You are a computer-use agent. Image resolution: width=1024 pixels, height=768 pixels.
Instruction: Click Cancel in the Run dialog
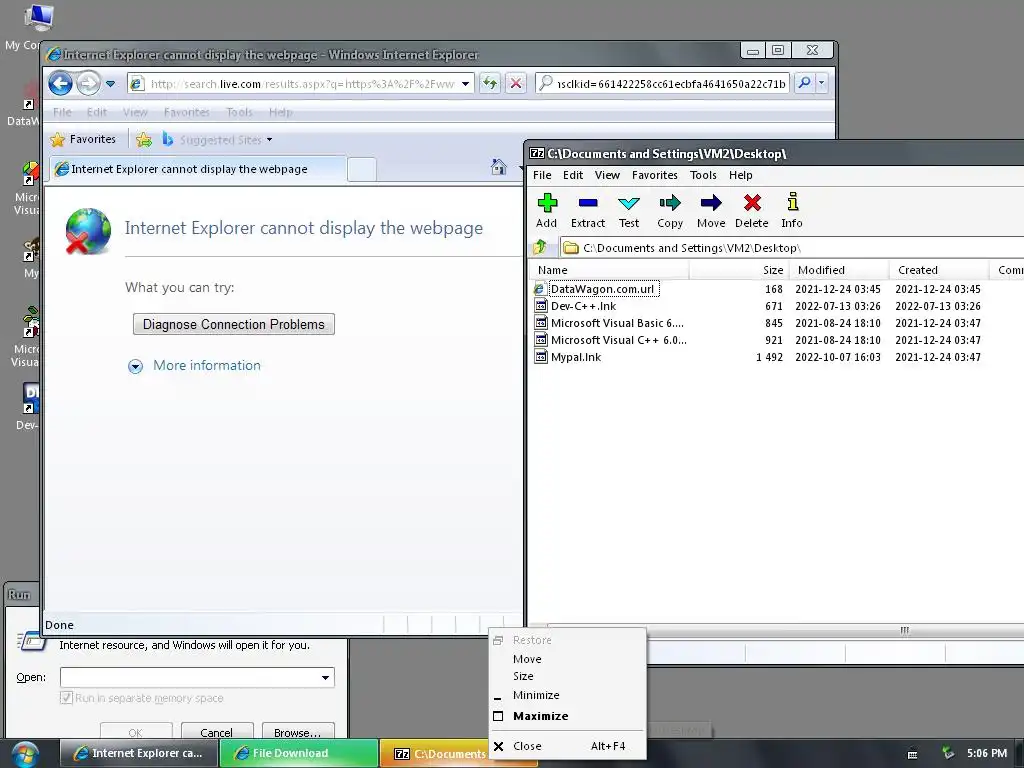pos(216,732)
